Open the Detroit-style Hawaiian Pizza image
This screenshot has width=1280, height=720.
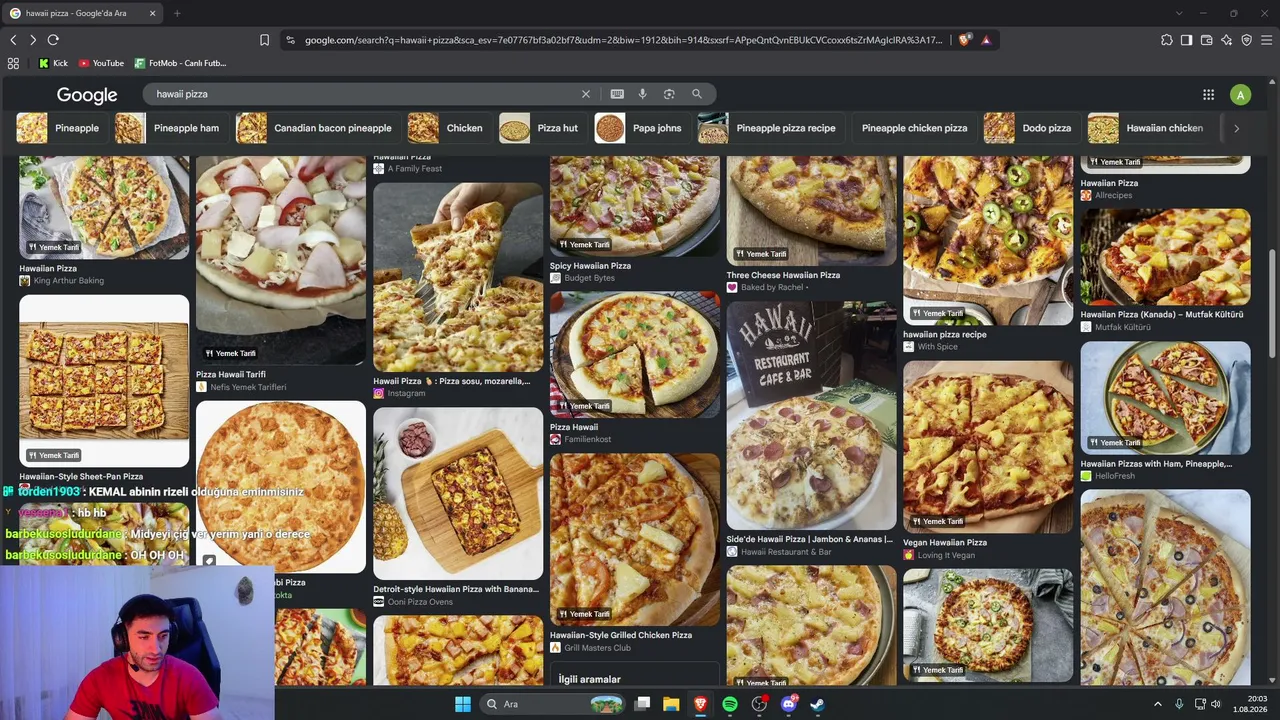[458, 494]
